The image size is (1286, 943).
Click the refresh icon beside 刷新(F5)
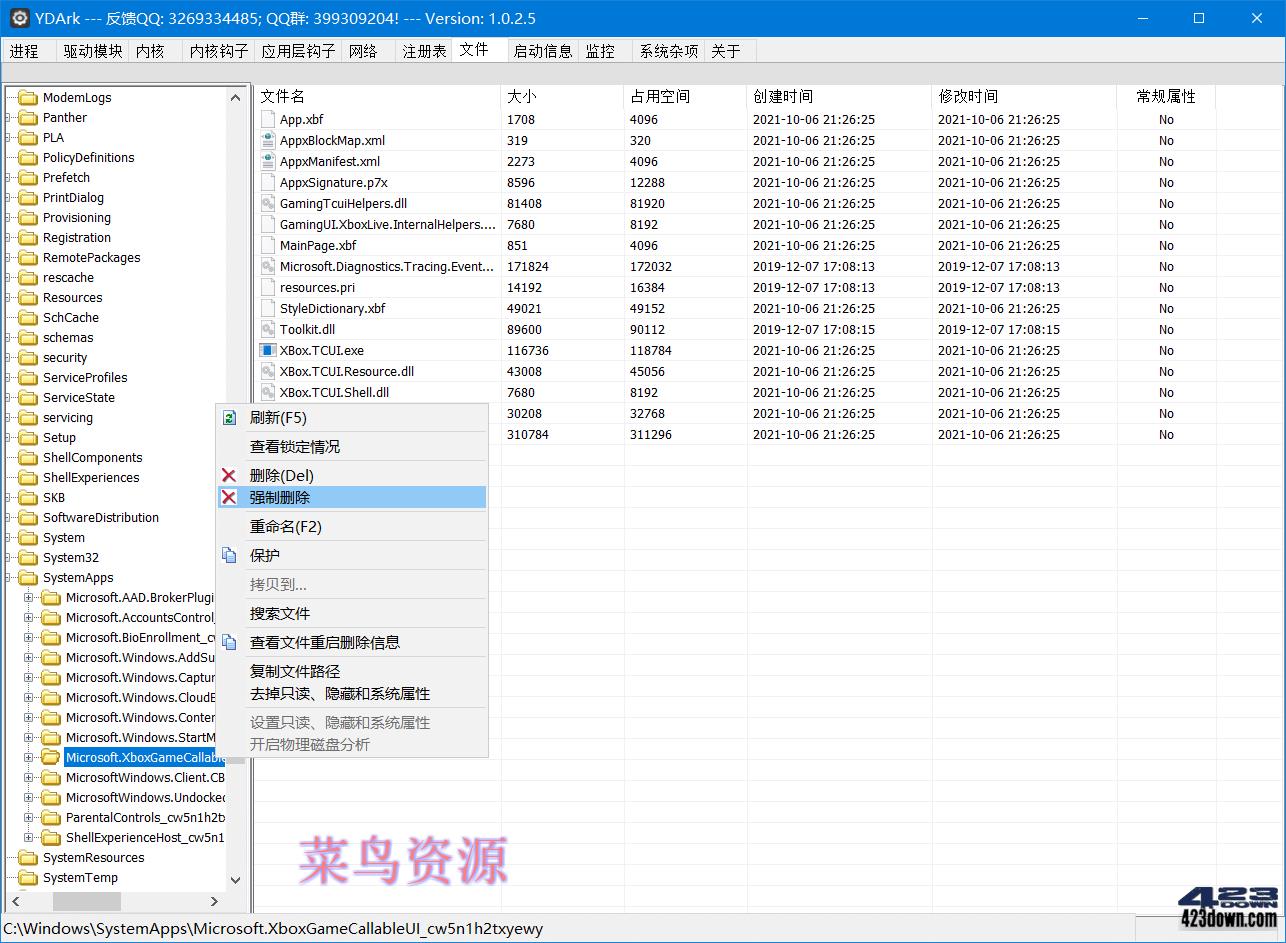click(231, 417)
